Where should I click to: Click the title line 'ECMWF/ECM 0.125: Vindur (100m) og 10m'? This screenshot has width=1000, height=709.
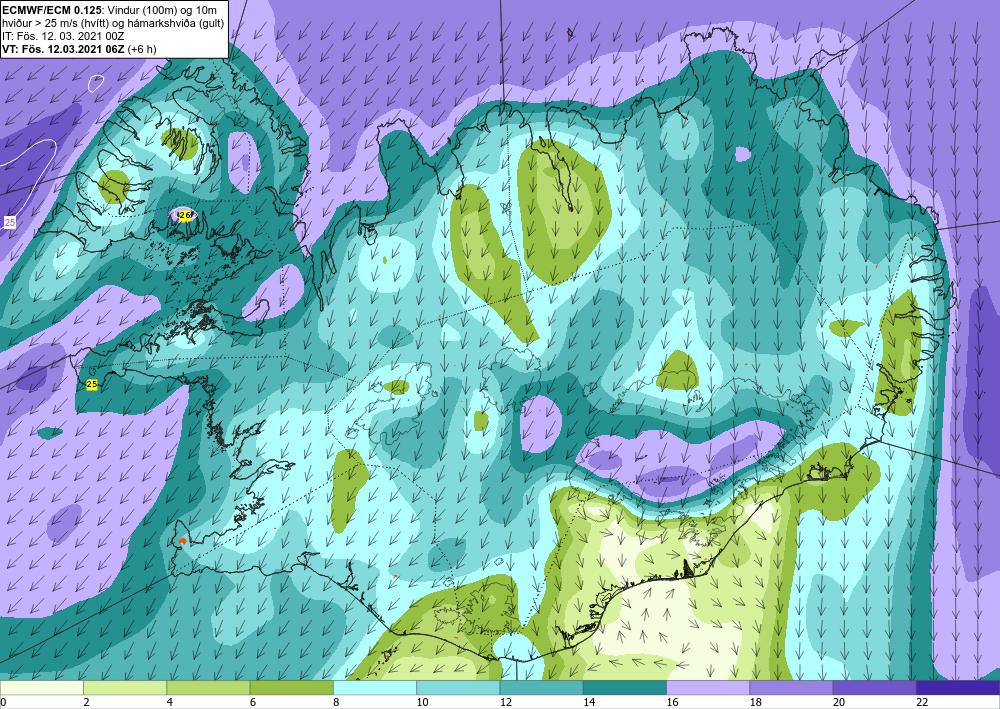[109, 9]
